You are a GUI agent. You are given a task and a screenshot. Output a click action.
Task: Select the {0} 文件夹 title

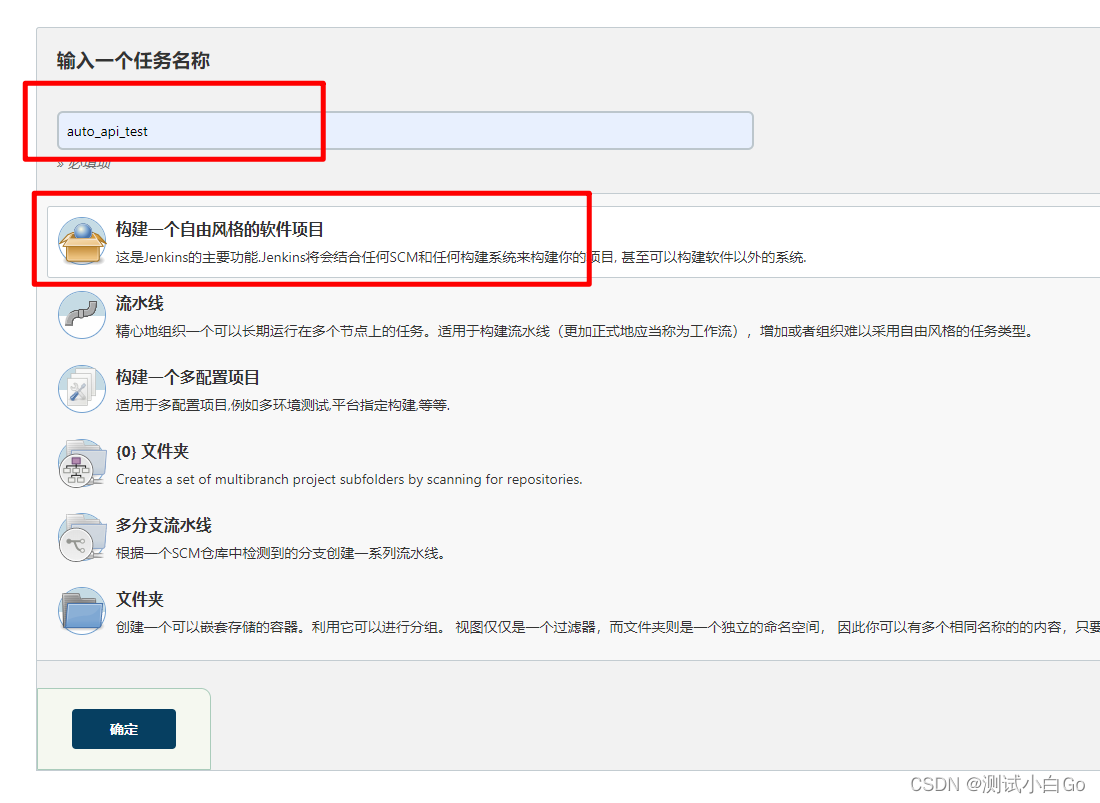[152, 451]
